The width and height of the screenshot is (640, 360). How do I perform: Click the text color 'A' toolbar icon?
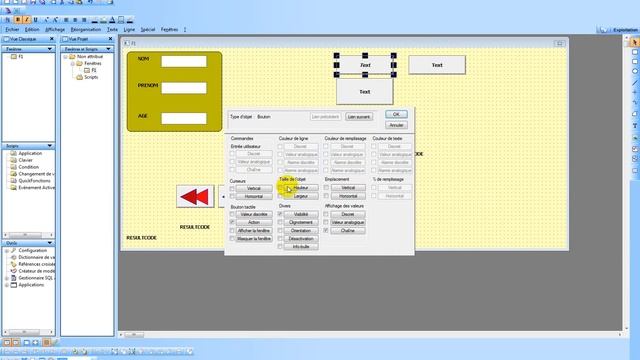click(x=112, y=20)
